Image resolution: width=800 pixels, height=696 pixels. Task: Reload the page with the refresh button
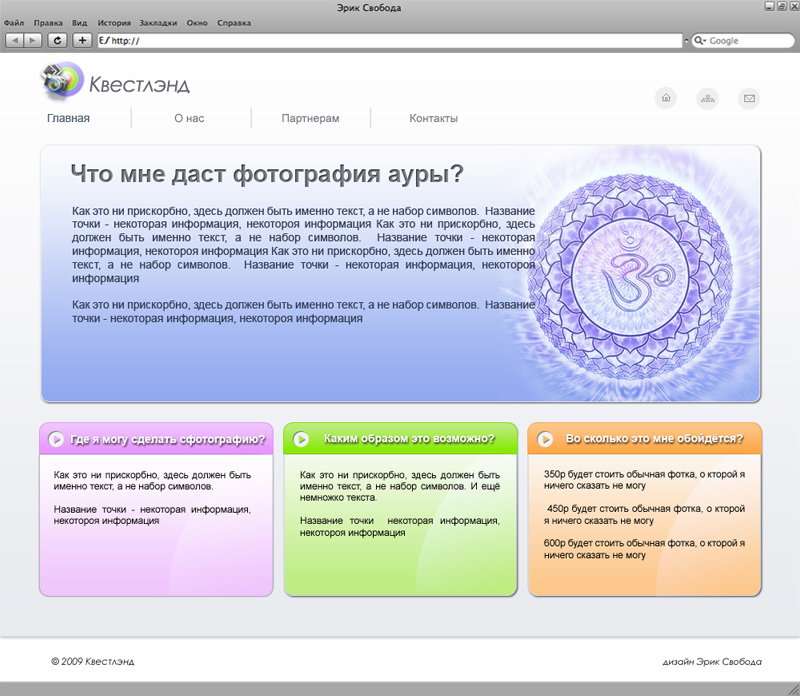[57, 40]
